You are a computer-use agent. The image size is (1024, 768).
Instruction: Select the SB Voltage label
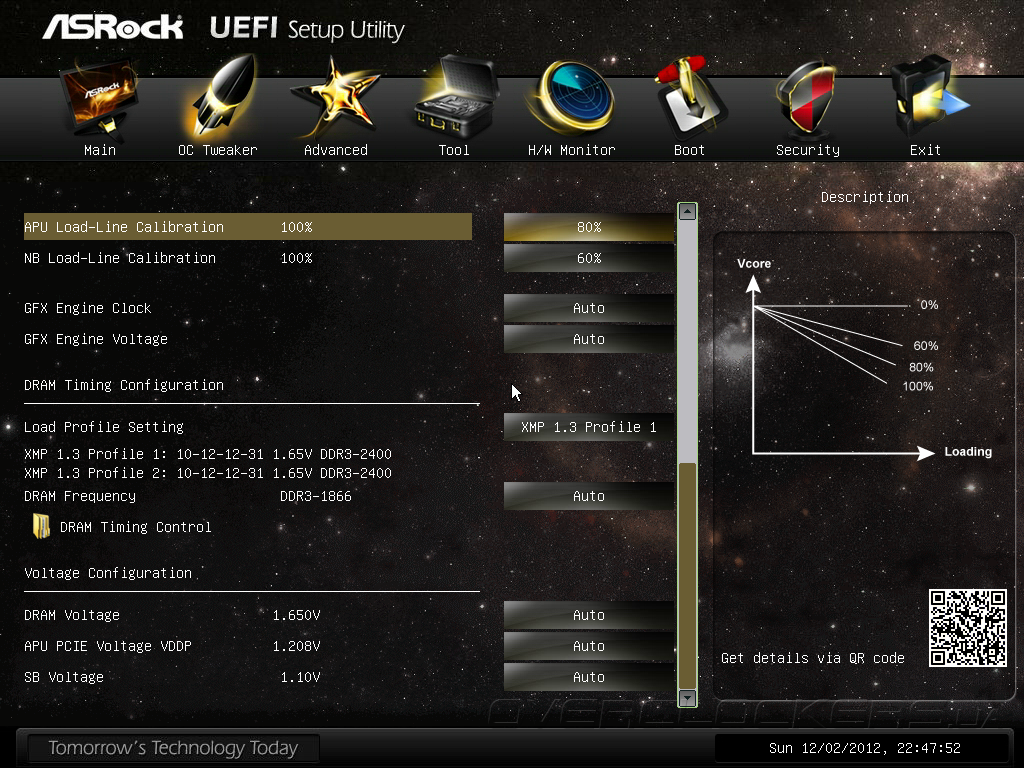click(x=64, y=677)
